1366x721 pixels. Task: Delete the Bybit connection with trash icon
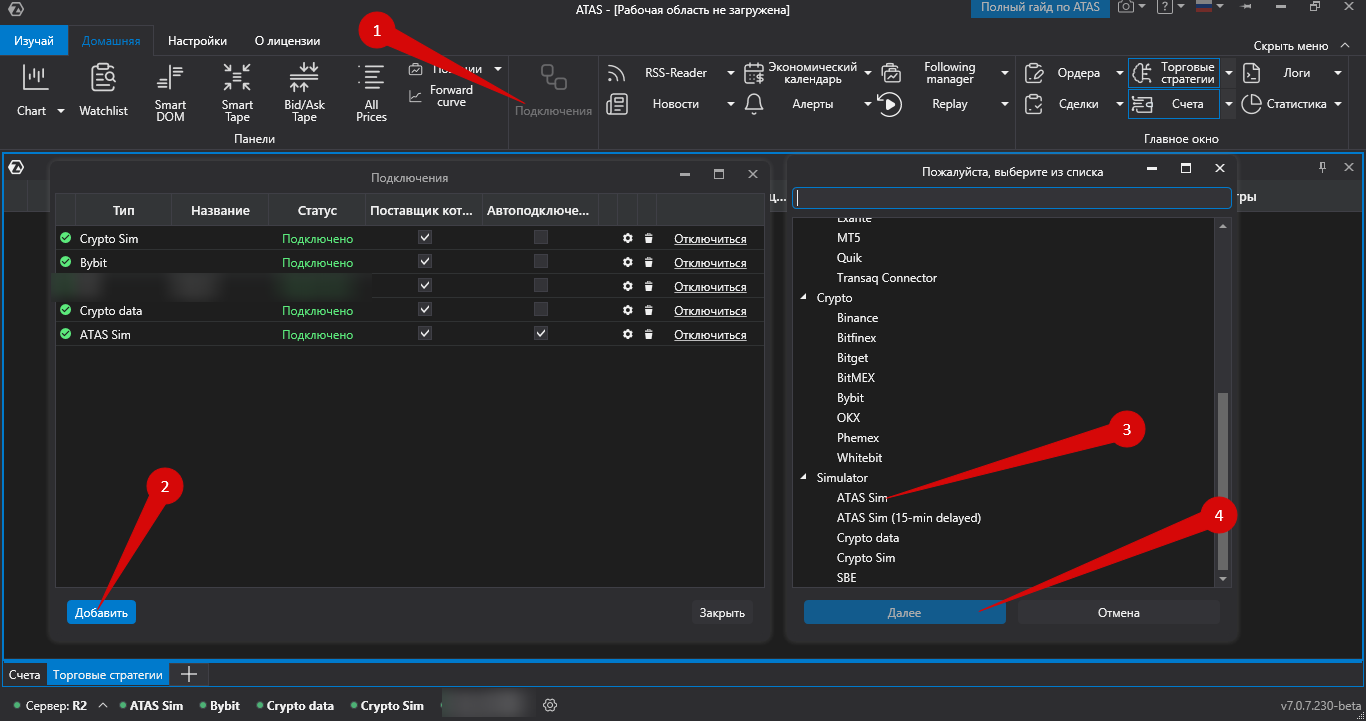[648, 263]
